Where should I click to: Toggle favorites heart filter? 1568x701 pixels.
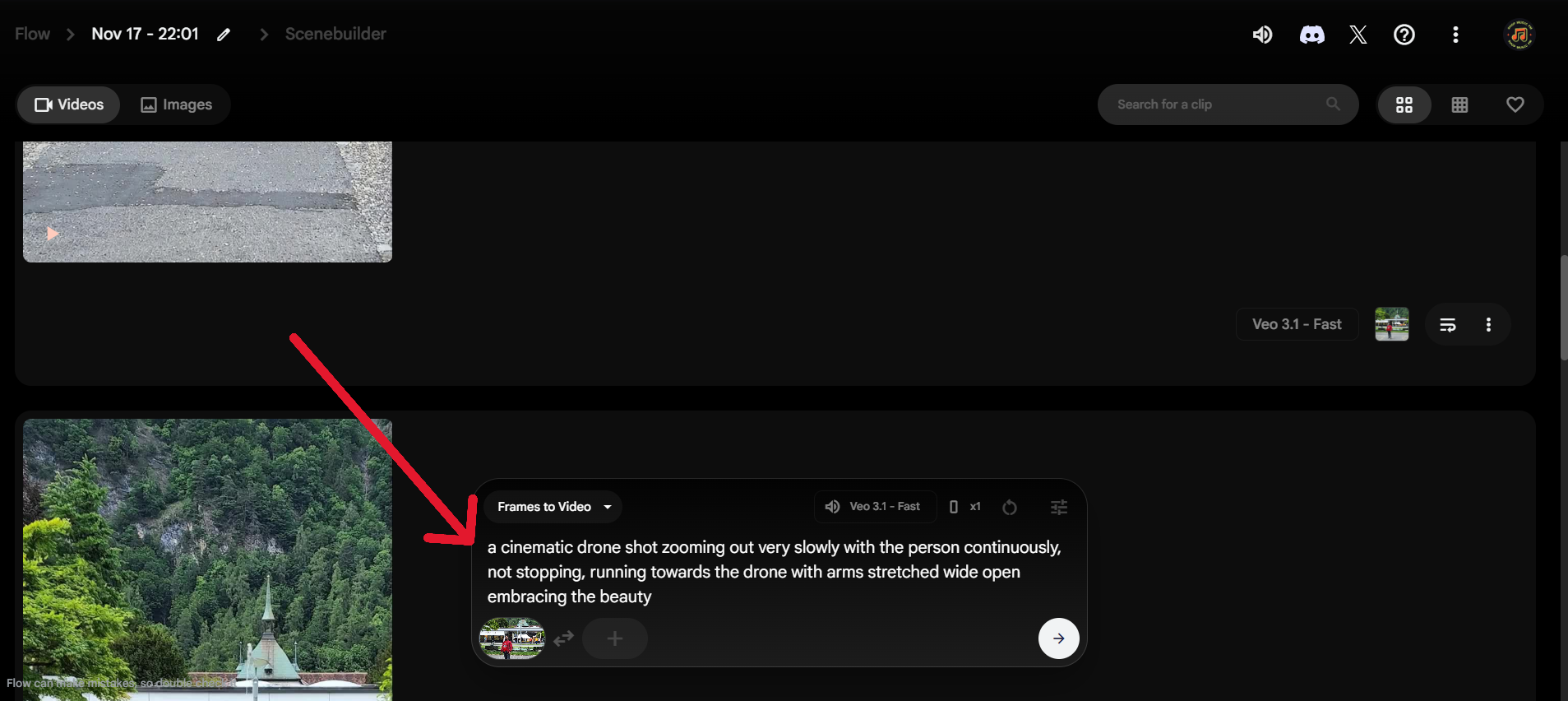1515,104
